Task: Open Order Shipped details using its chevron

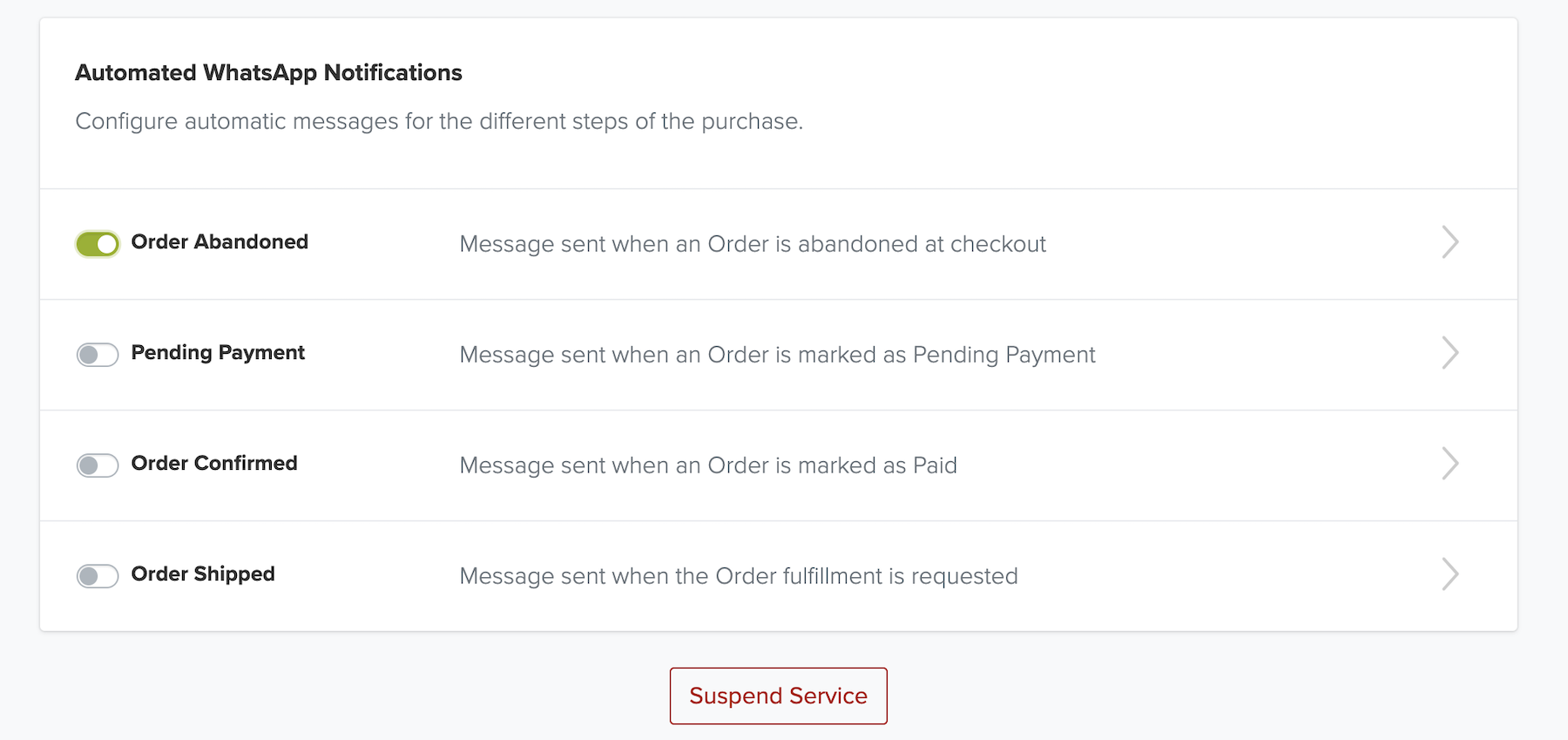Action: 1450,574
